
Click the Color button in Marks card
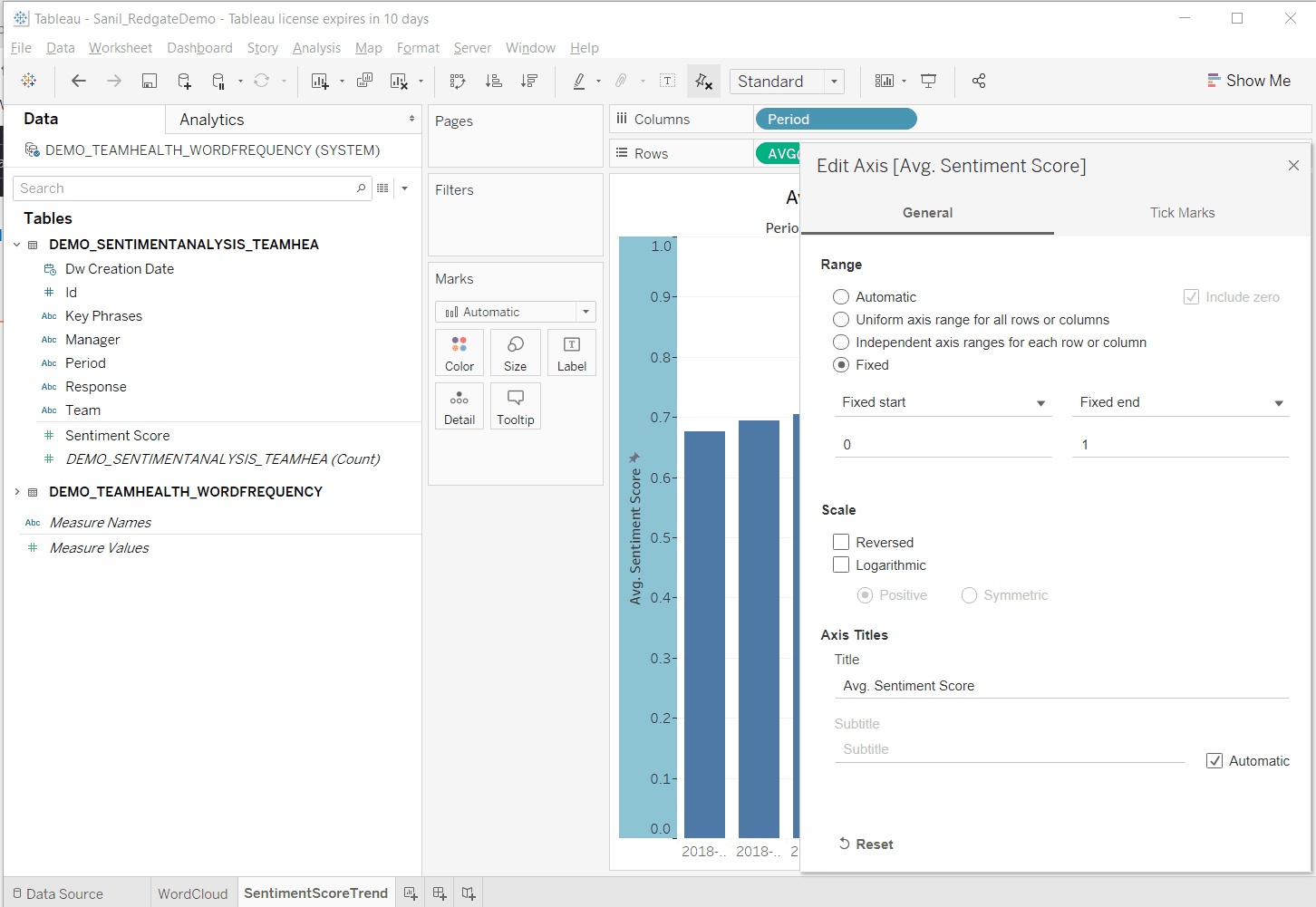pos(460,352)
